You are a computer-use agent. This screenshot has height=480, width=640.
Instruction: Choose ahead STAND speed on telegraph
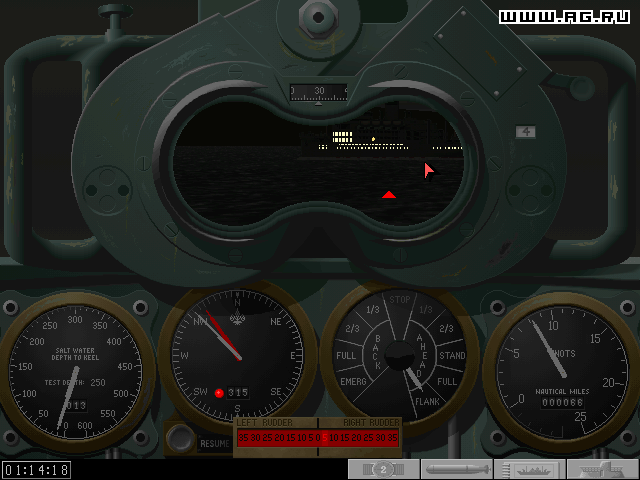click(452, 355)
